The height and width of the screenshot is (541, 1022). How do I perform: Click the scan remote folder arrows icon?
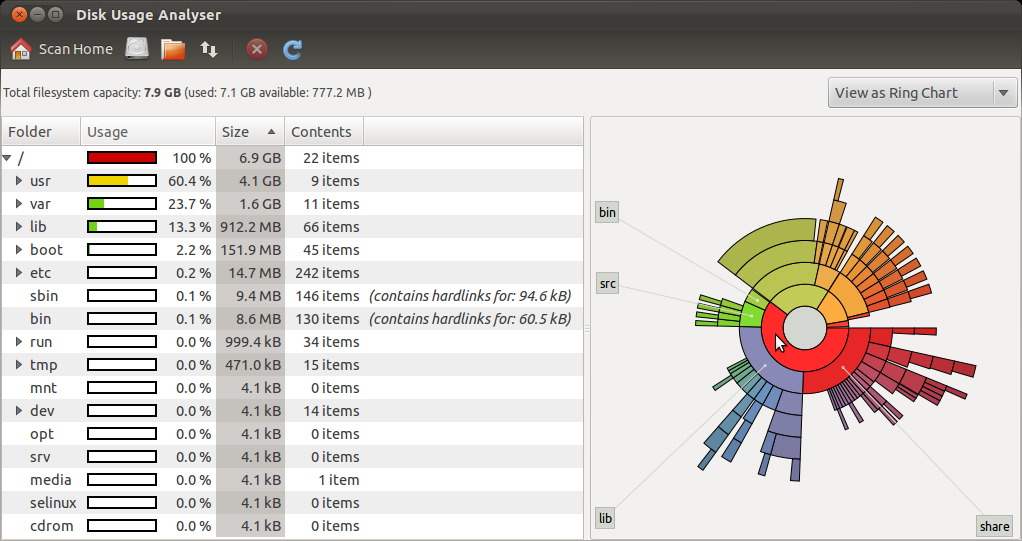point(209,49)
